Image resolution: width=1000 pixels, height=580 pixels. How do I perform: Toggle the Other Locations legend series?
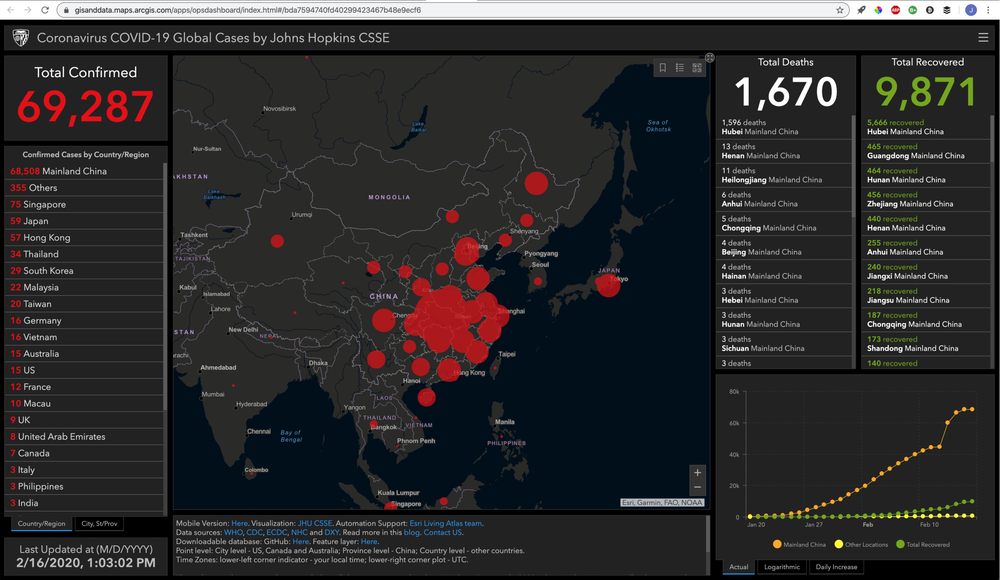tap(860, 544)
